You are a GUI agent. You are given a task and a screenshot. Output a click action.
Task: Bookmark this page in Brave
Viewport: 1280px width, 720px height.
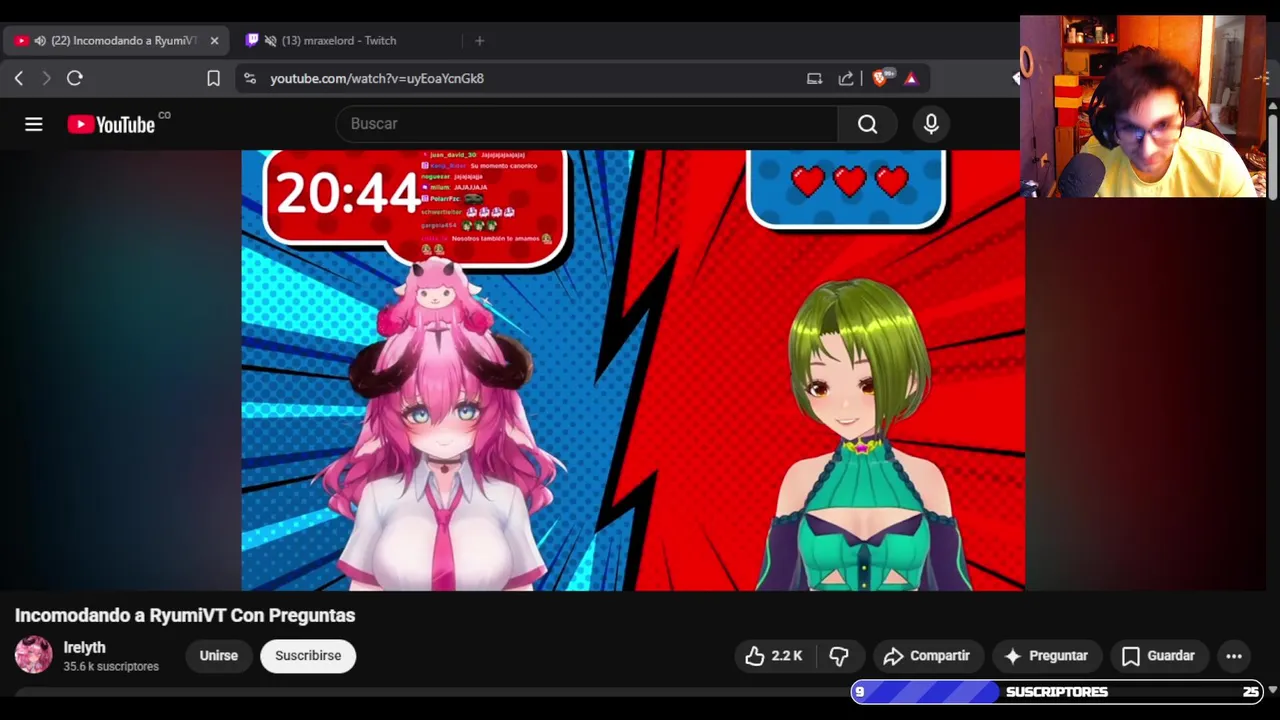click(x=213, y=78)
